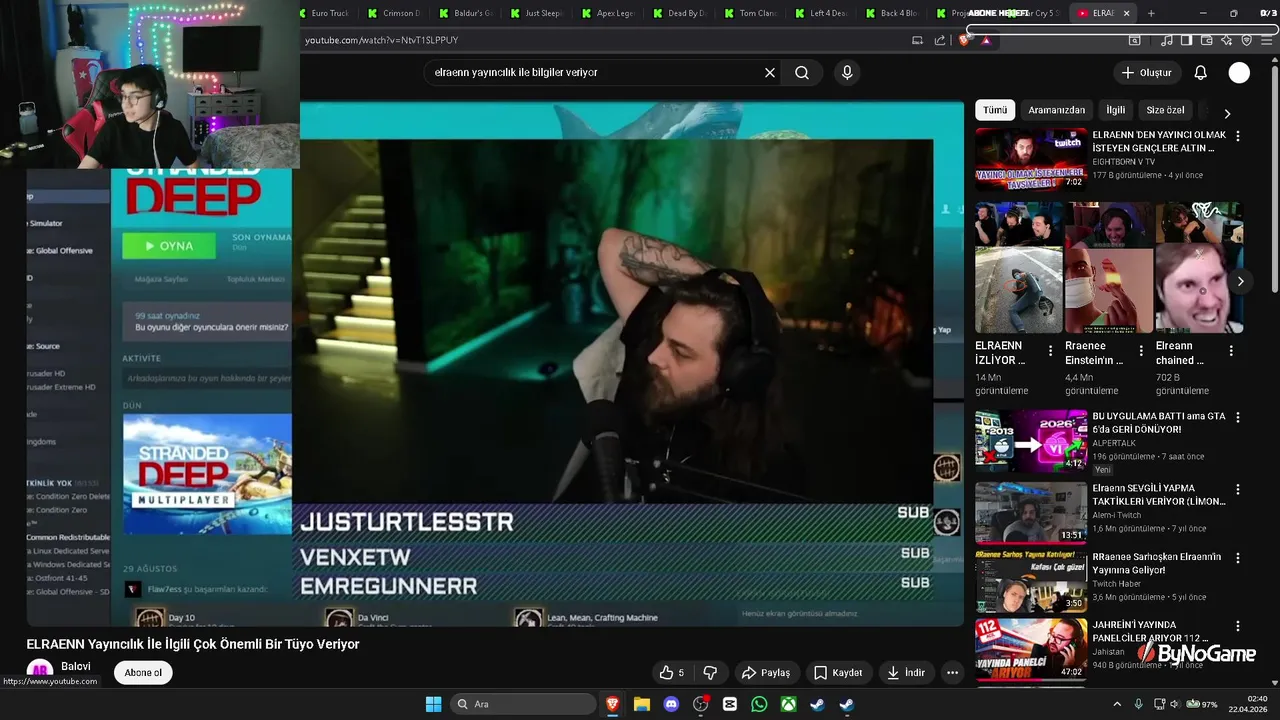Open the Balcvi channel avatar
Screen dimensions: 1280x720
point(40,671)
